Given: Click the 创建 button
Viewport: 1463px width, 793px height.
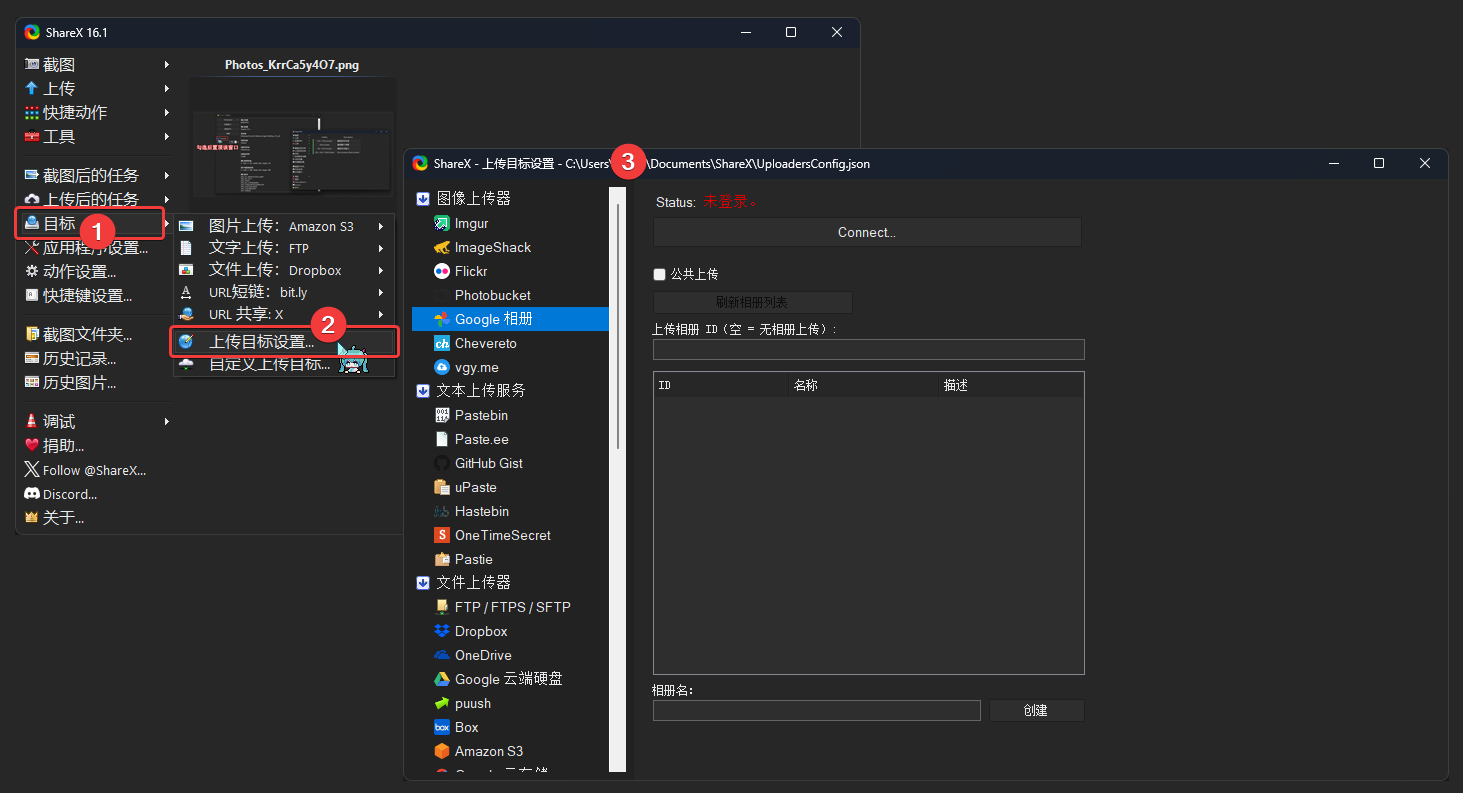Looking at the screenshot, I should (1037, 710).
